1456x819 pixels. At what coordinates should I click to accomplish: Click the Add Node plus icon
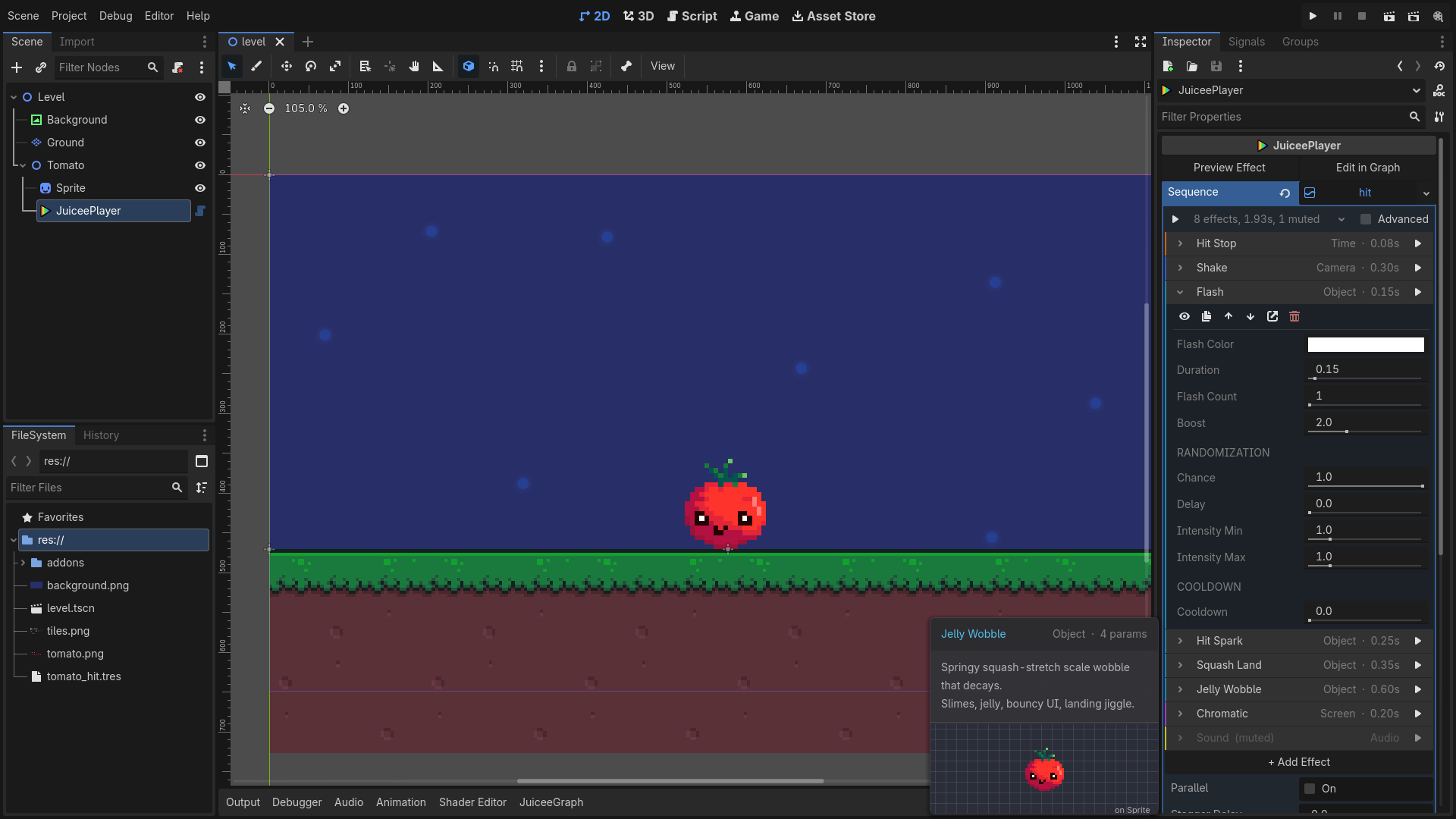pos(17,67)
